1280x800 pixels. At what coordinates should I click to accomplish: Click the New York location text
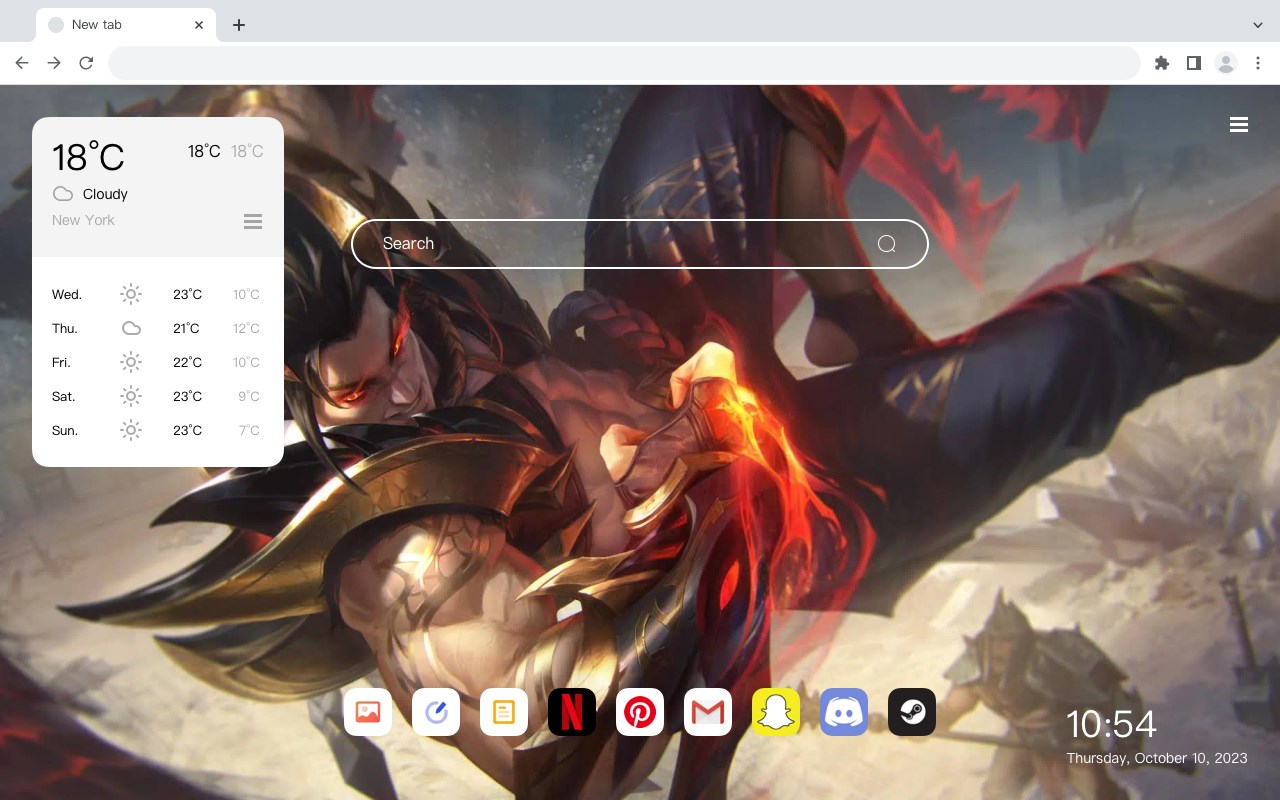pyautogui.click(x=83, y=220)
